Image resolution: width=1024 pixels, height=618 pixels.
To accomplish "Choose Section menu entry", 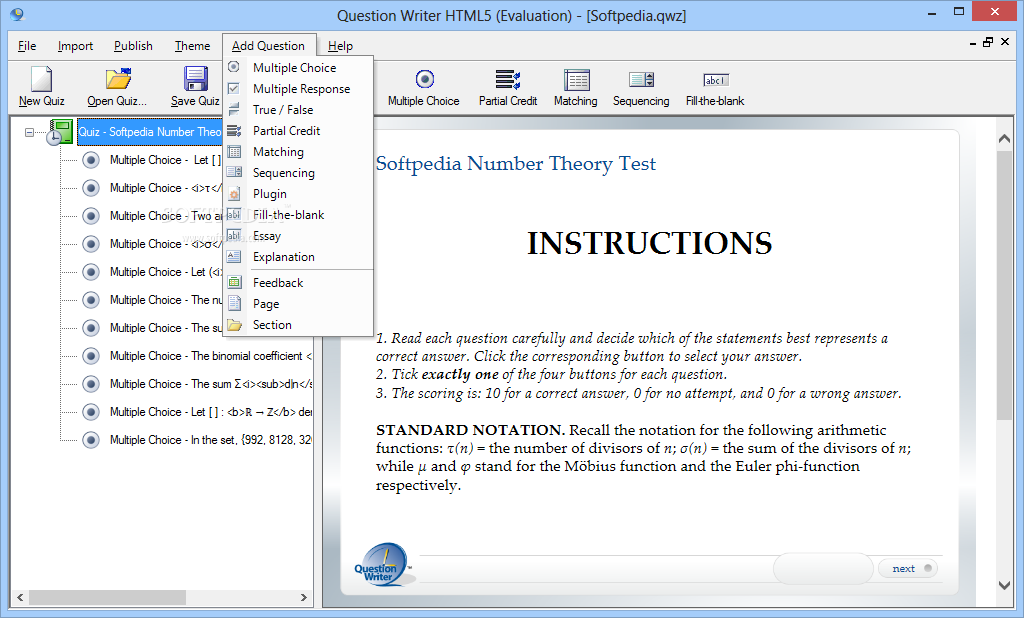I will coord(298,325).
